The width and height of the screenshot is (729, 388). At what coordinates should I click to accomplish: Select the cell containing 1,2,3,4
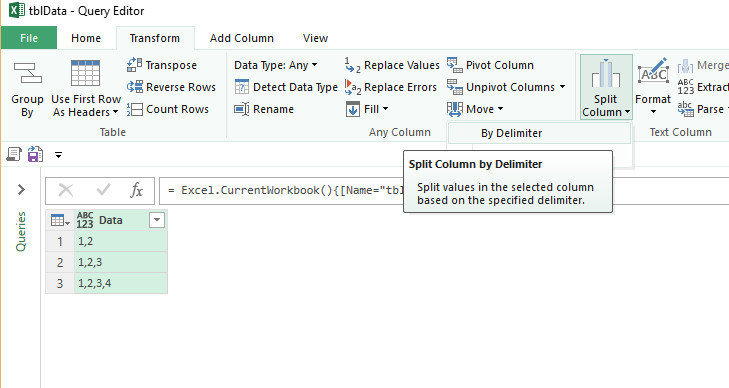point(120,283)
